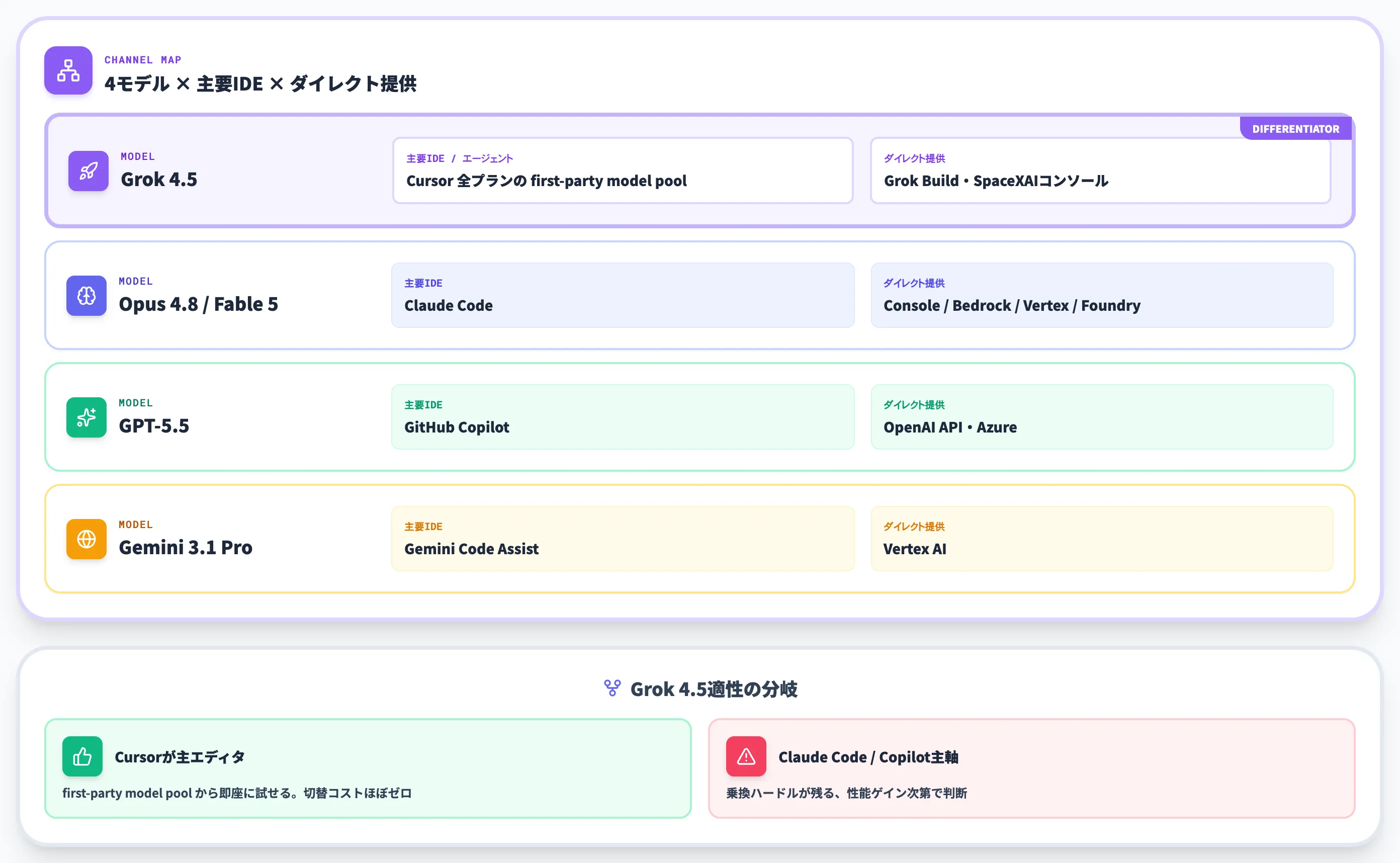1400x863 pixels.
Task: Select Console / Bedrock / Vertex / Foundry card
Action: [1102, 295]
